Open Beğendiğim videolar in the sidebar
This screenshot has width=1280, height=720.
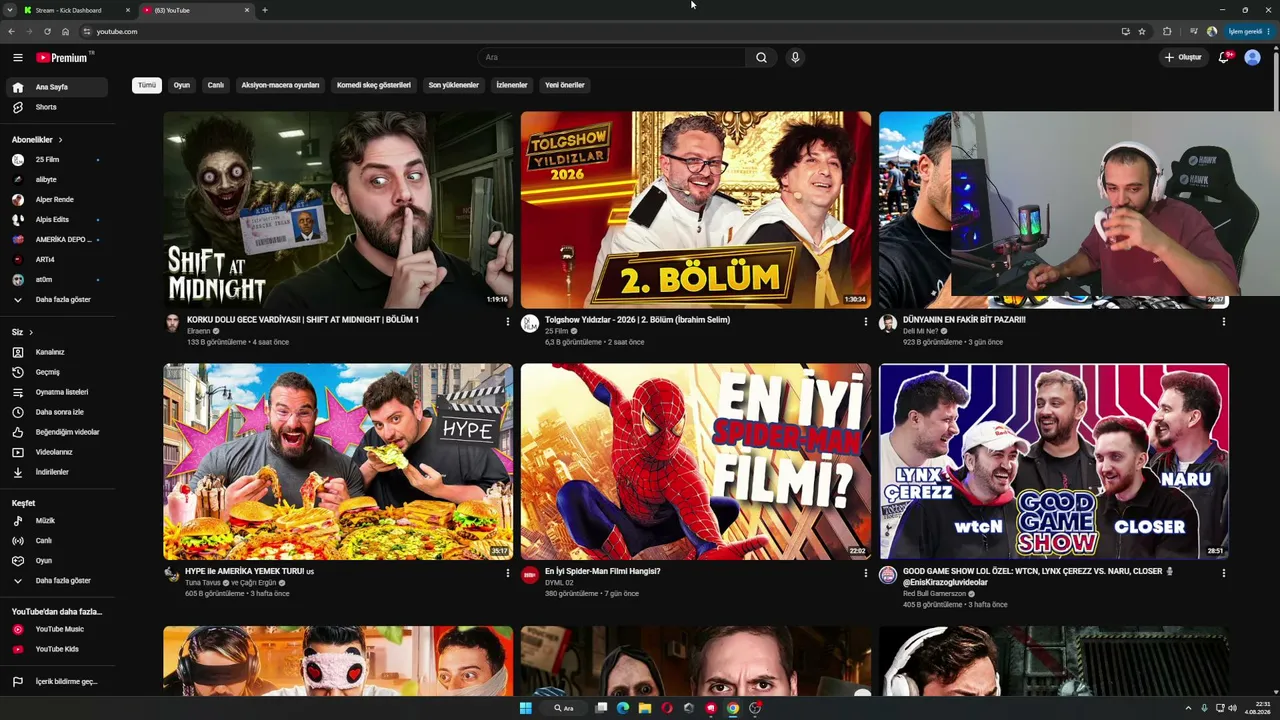[x=59, y=432]
